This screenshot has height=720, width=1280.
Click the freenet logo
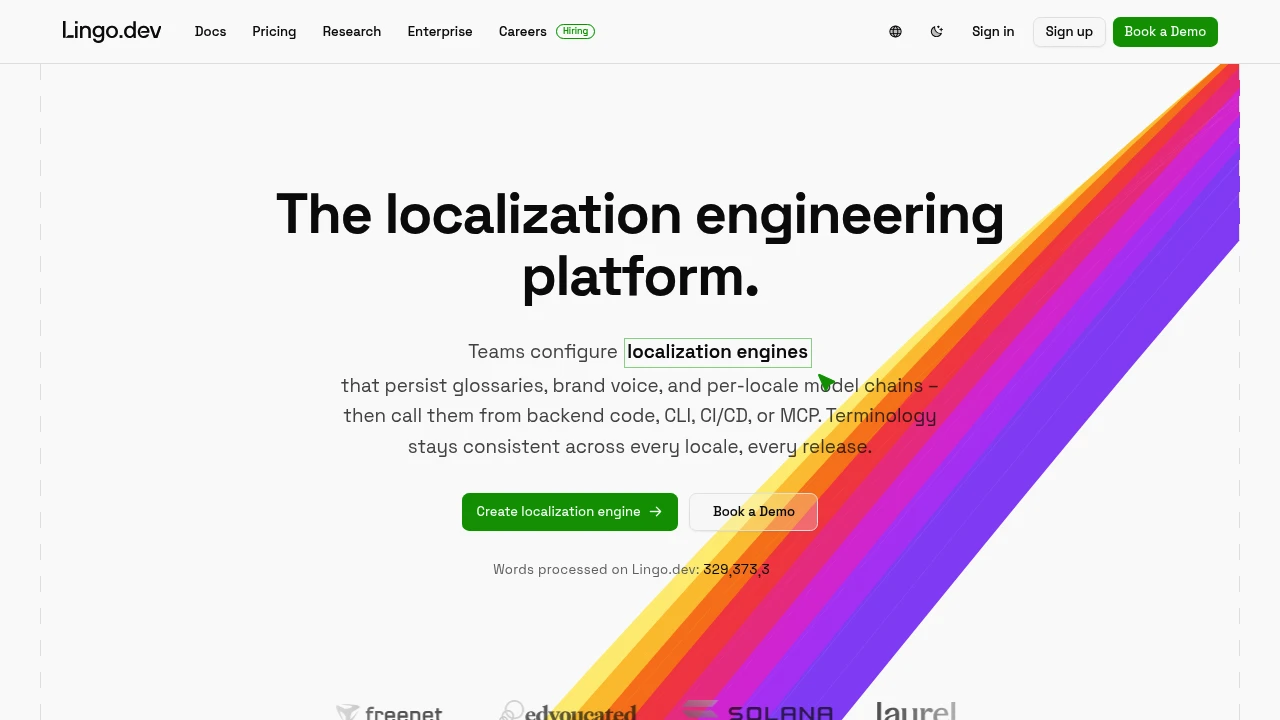pyautogui.click(x=390, y=711)
